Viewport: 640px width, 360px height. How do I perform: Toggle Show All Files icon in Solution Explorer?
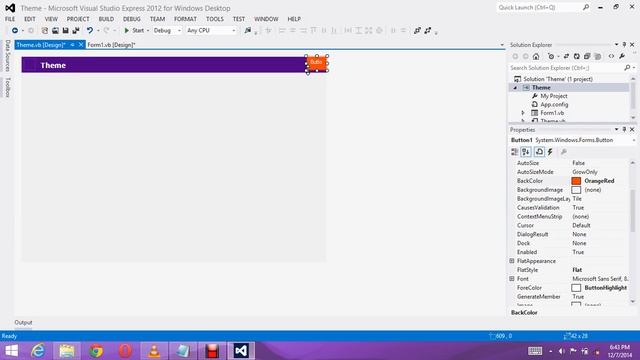pos(598,56)
